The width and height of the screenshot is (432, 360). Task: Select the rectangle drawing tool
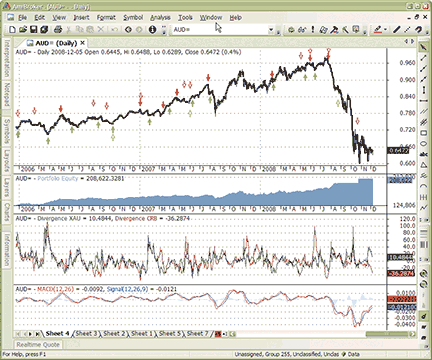(x=423, y=133)
